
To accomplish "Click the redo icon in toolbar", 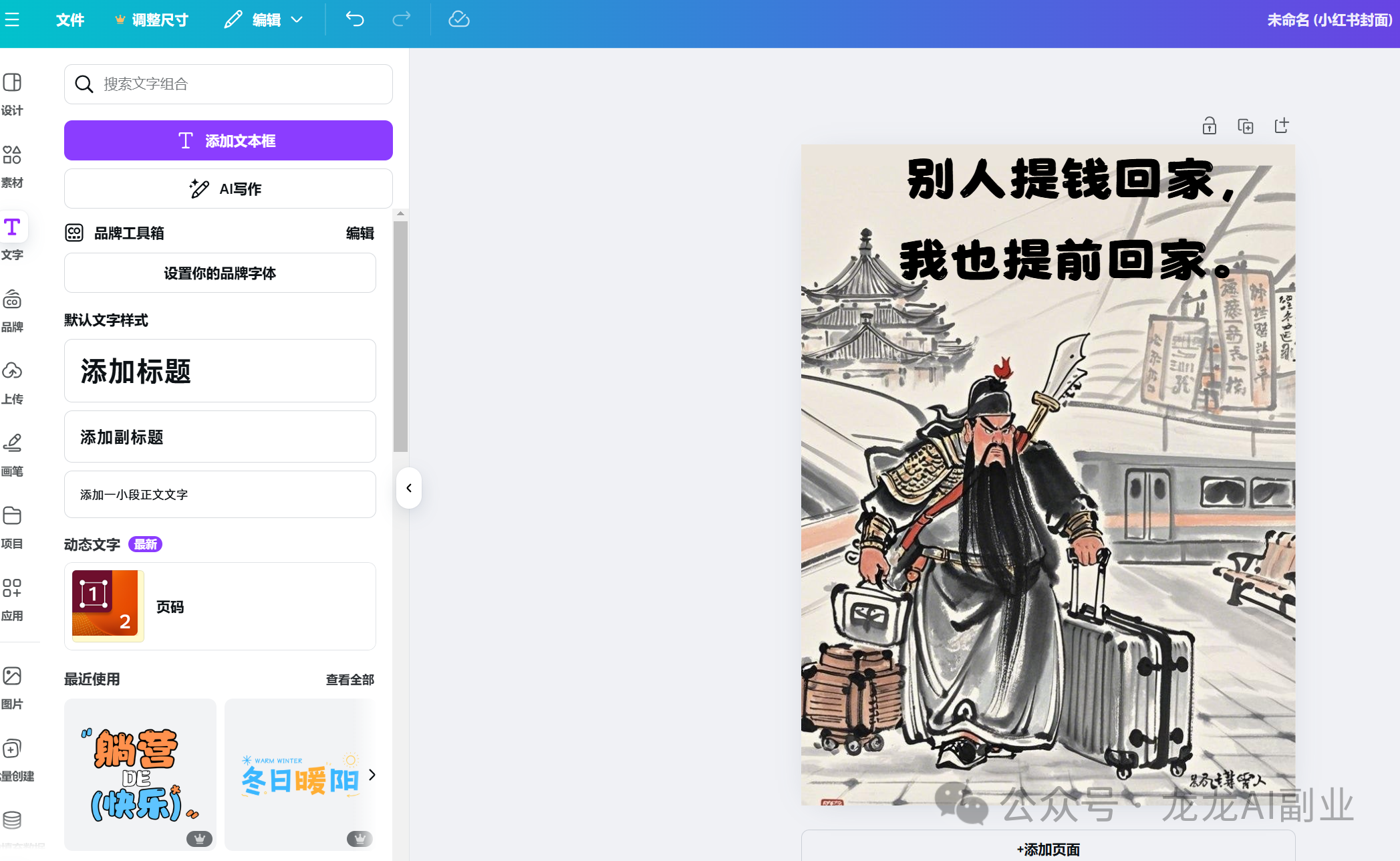I will tap(401, 19).
